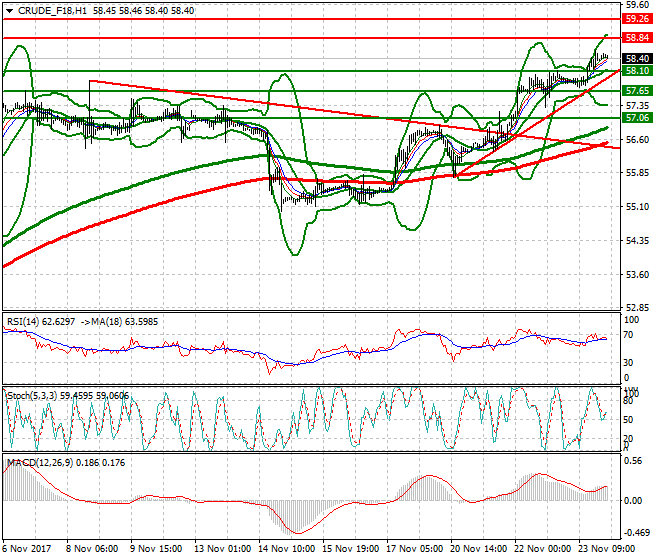Click the 6 Nov 2017 date on time axis
This screenshot has height=560, width=660.
tap(28, 550)
